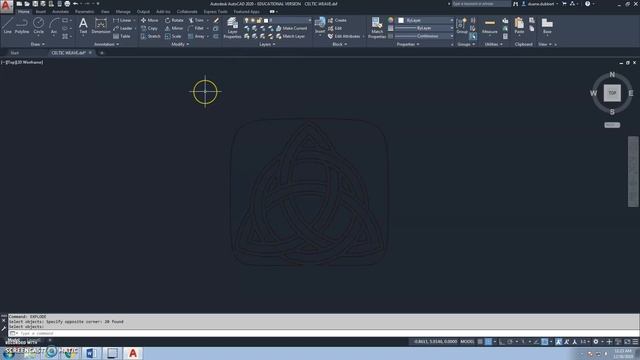Toggle drawing grid display in status bar
Image resolution: width=640 pixels, height=360 pixels.
[480, 342]
